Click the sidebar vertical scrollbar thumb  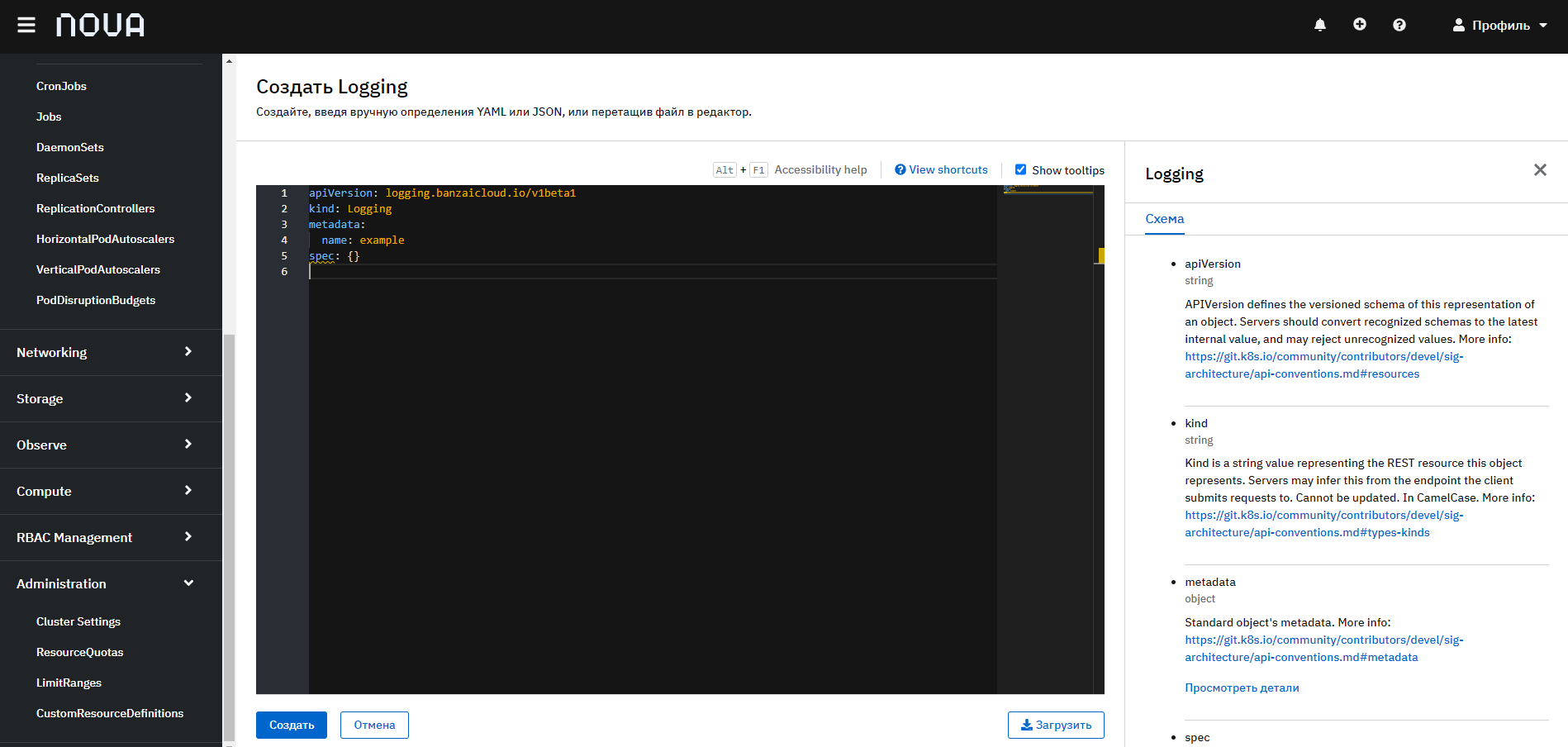[x=229, y=537]
